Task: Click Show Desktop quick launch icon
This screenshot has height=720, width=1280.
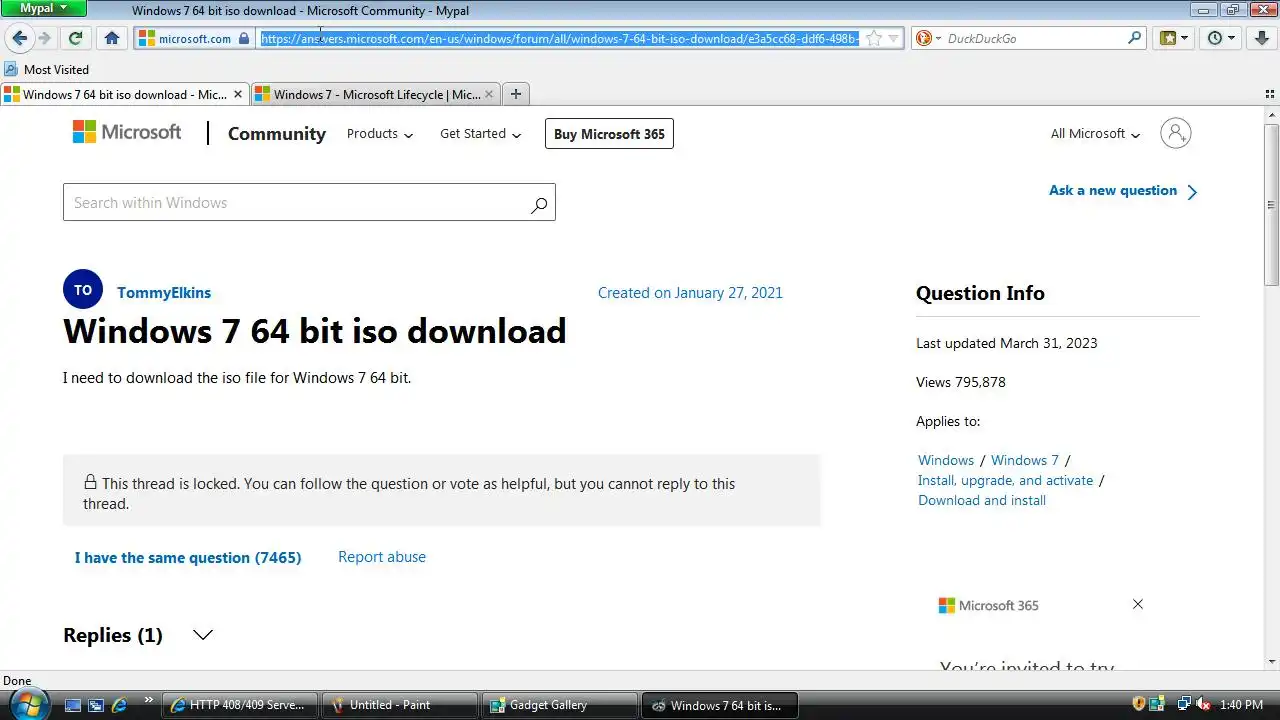Action: 73,705
